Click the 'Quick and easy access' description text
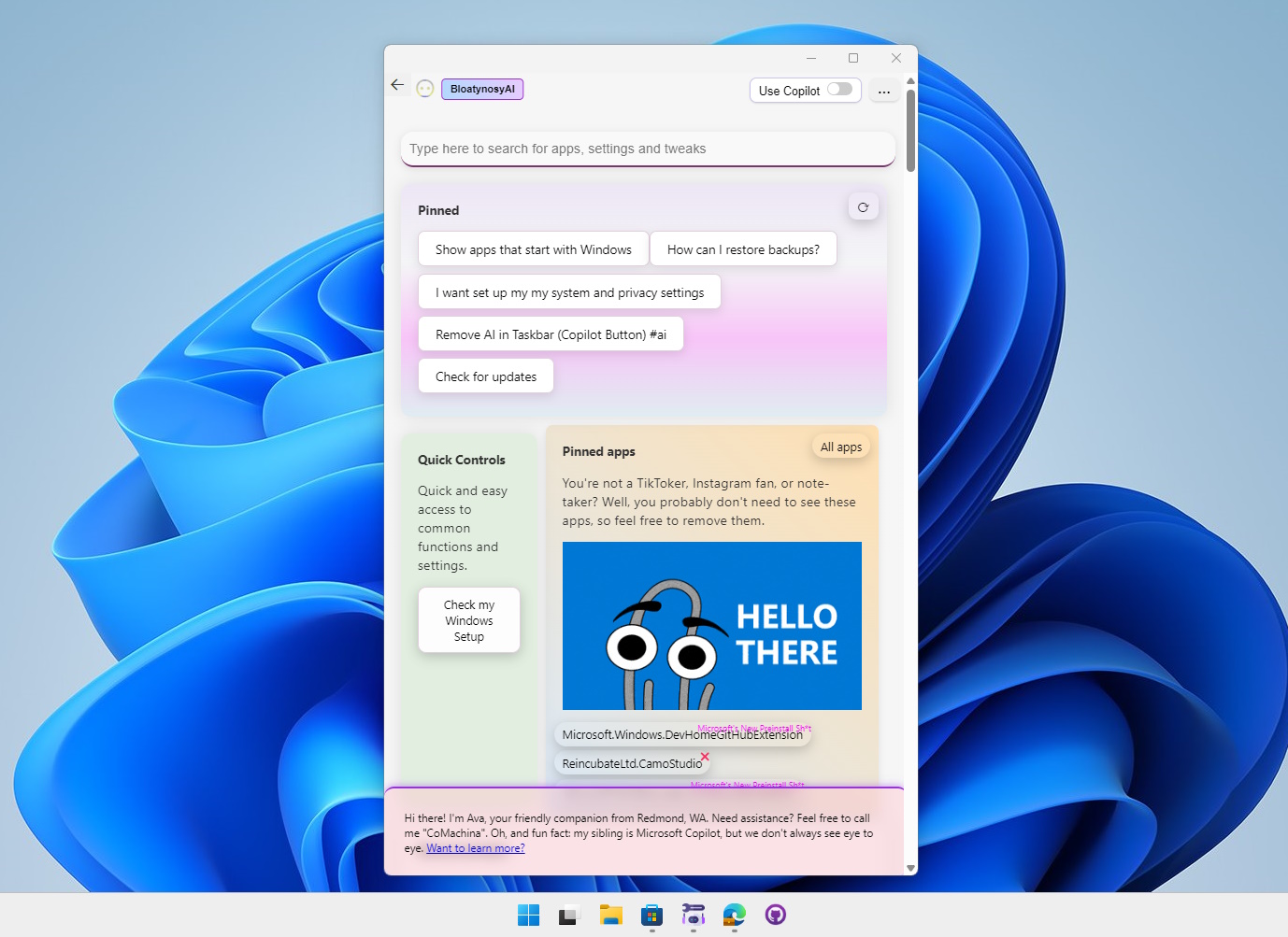This screenshot has width=1288, height=937. pyautogui.click(x=464, y=528)
